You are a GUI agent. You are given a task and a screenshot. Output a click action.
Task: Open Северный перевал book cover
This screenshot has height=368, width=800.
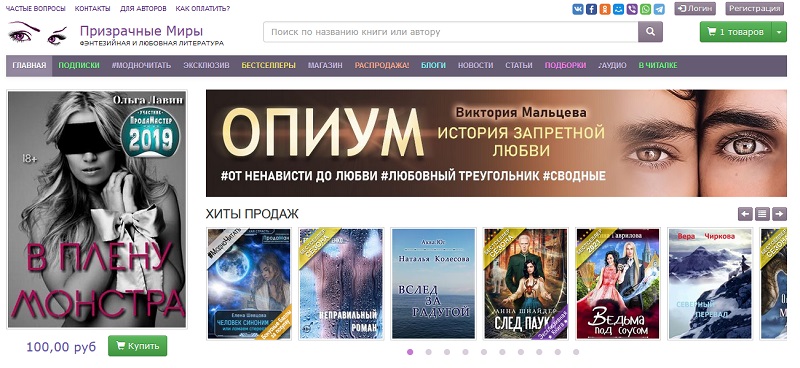pos(710,284)
